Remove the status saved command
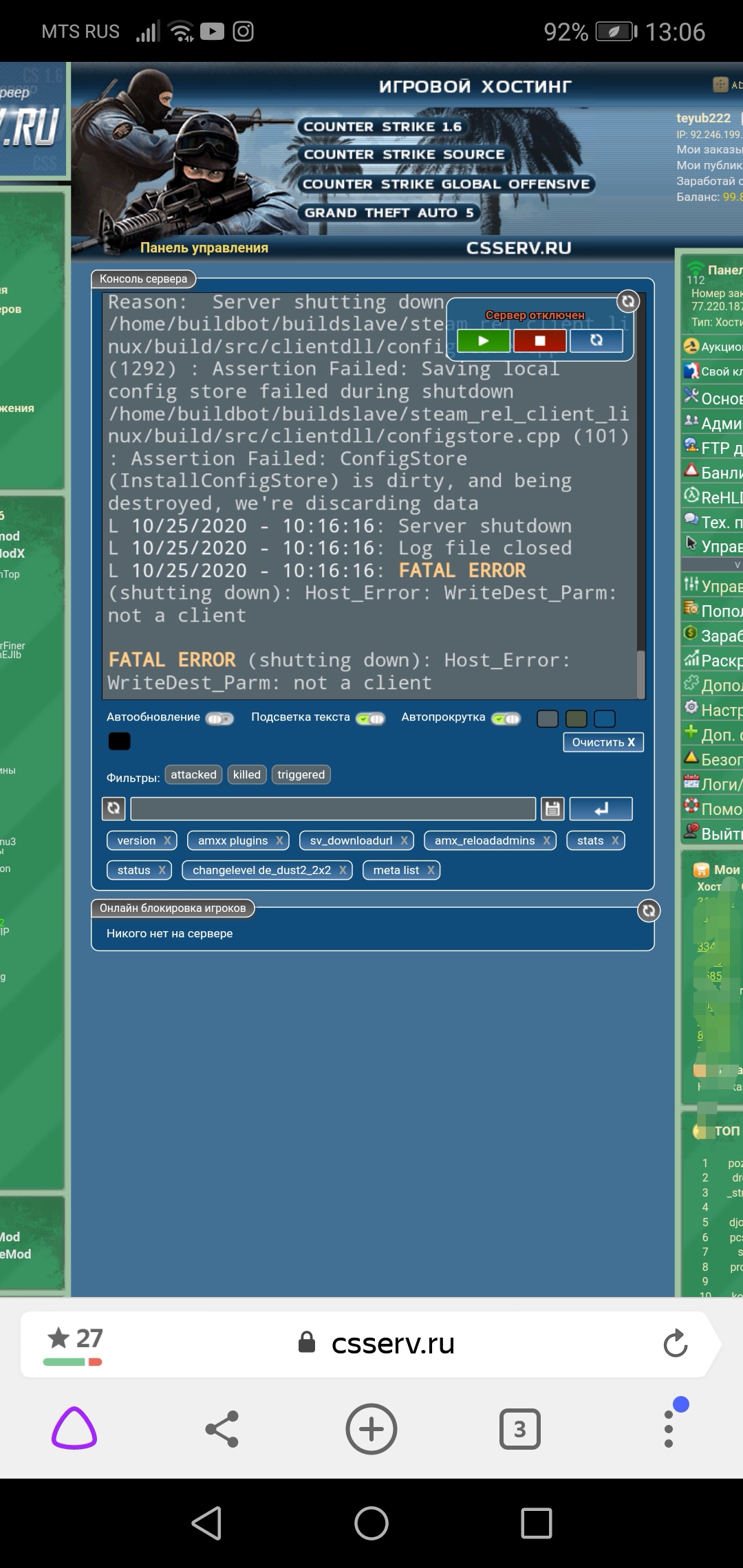 (162, 870)
